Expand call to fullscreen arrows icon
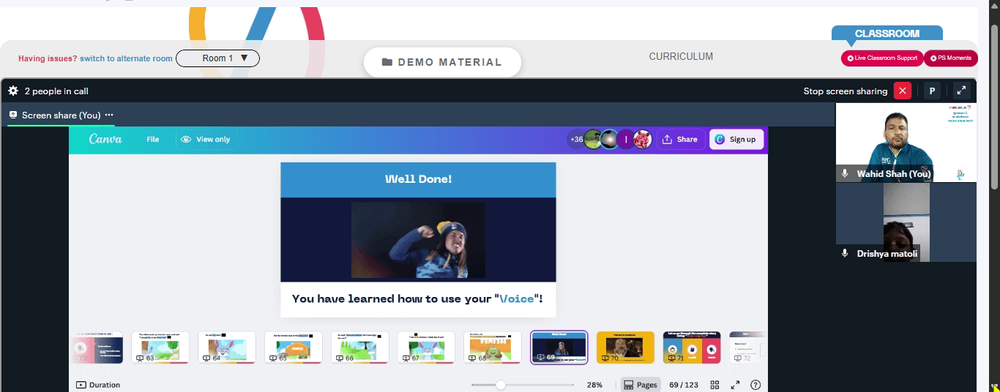1000x392 pixels. [x=962, y=91]
